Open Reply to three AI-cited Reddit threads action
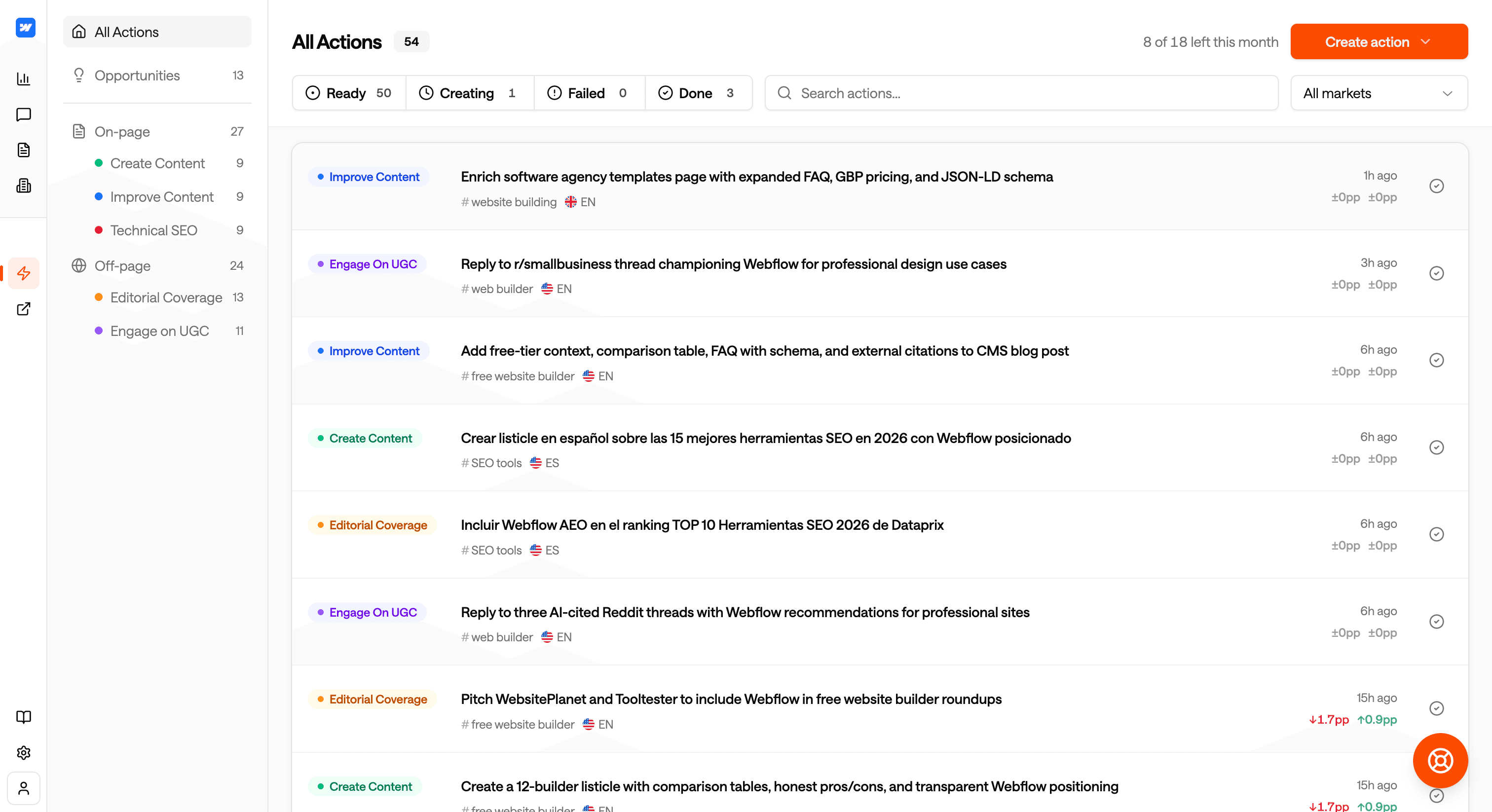 [x=745, y=613]
